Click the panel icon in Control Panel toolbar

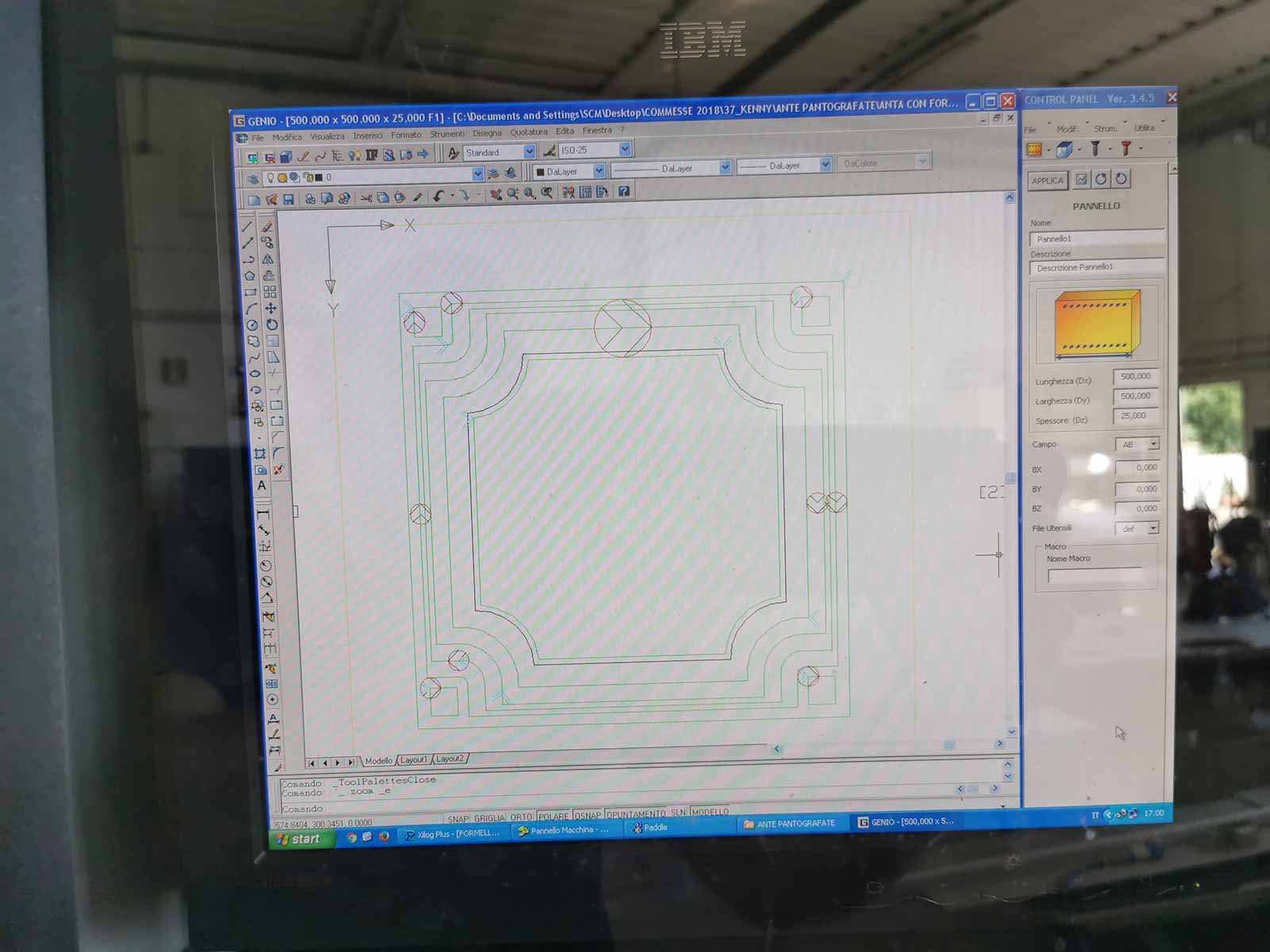tap(1034, 149)
